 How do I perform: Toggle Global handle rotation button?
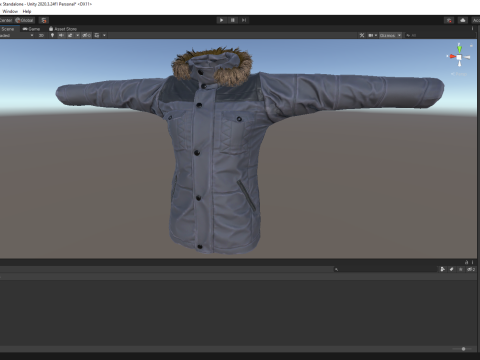(25, 20)
